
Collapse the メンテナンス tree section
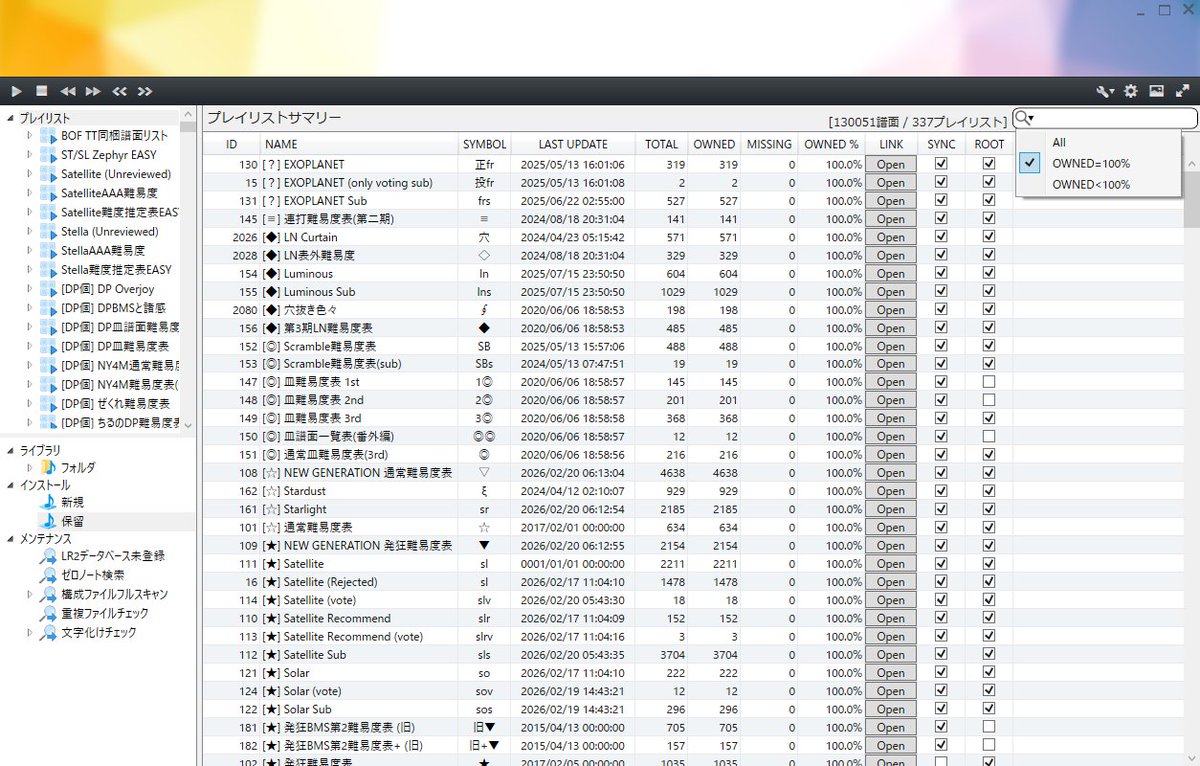tap(11, 540)
